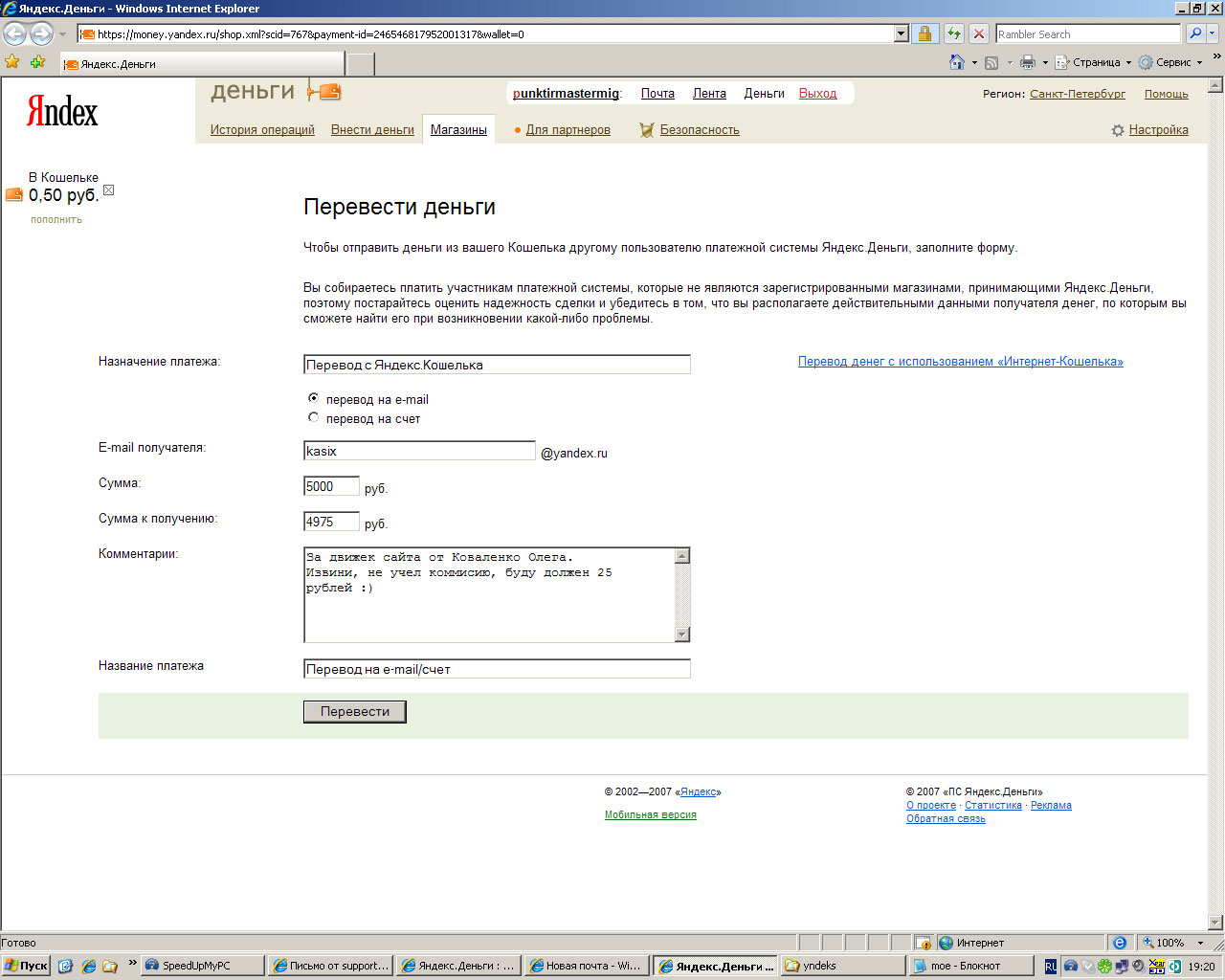Click the Add to Favorites icon
The image size is (1225, 980).
point(37,62)
